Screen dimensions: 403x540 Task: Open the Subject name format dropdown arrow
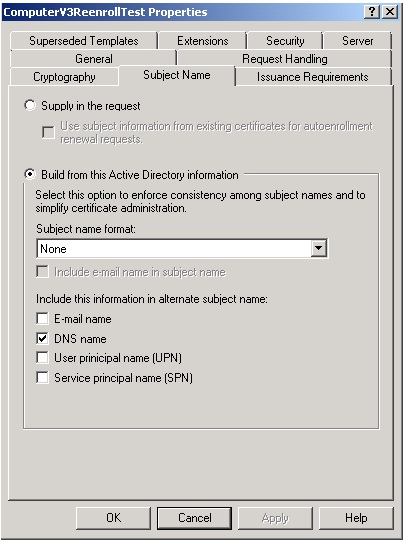click(319, 248)
